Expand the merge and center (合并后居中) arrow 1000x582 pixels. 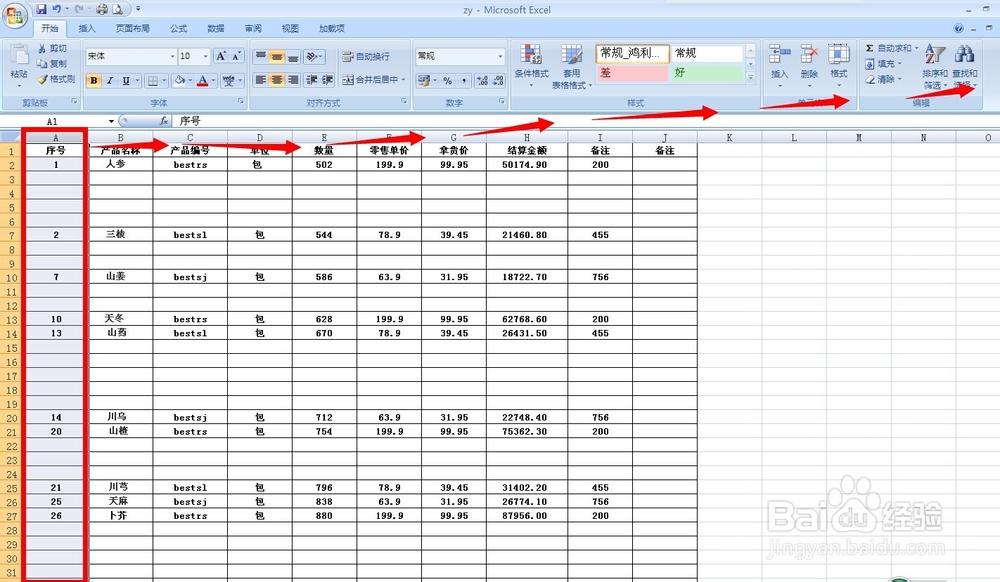pyautogui.click(x=404, y=80)
